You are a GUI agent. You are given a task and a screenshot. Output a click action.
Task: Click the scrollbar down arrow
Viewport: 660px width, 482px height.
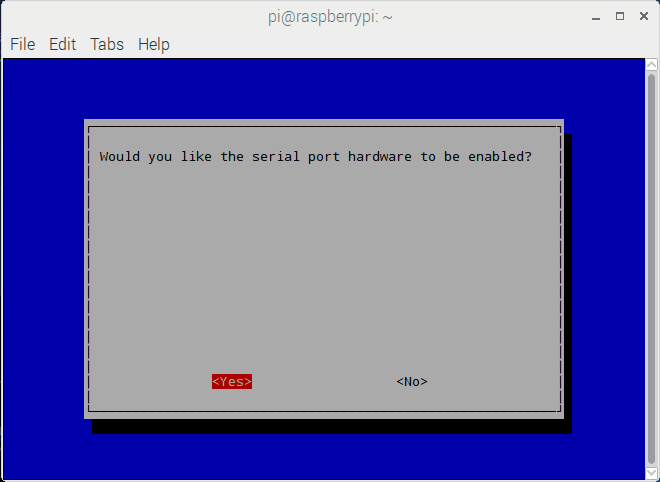(x=652, y=473)
